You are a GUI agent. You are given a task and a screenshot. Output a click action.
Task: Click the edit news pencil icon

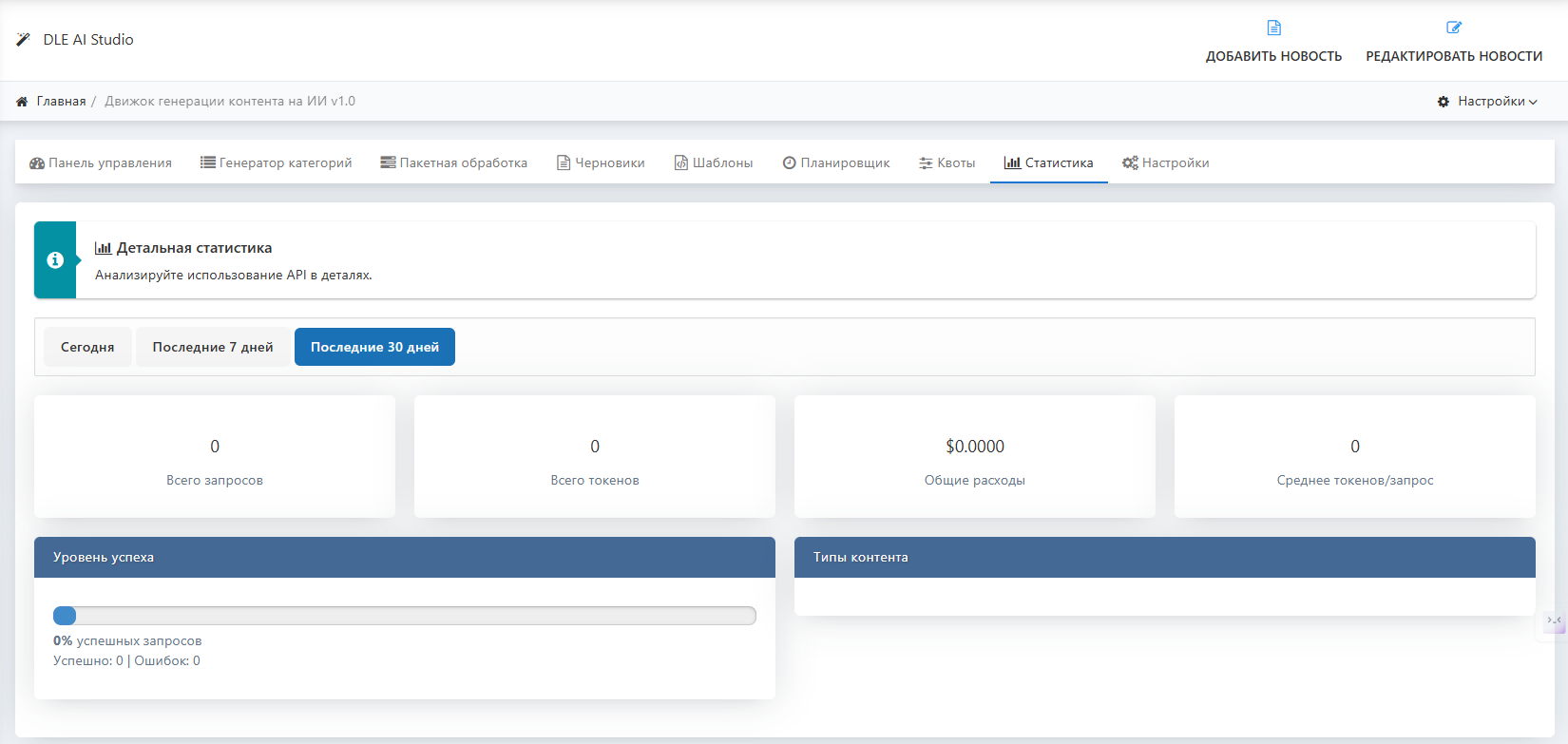[x=1453, y=28]
